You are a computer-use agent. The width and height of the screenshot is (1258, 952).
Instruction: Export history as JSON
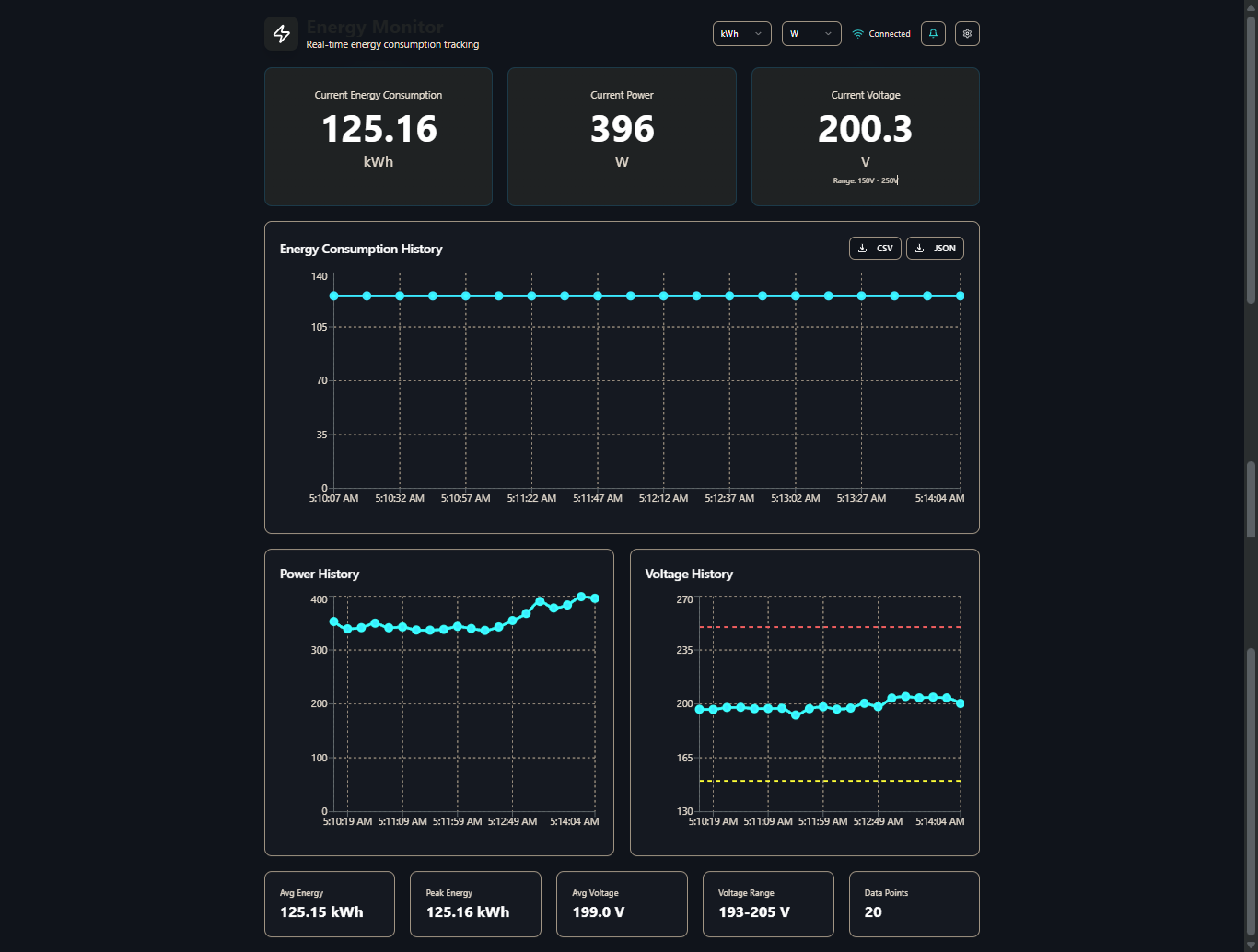point(935,249)
